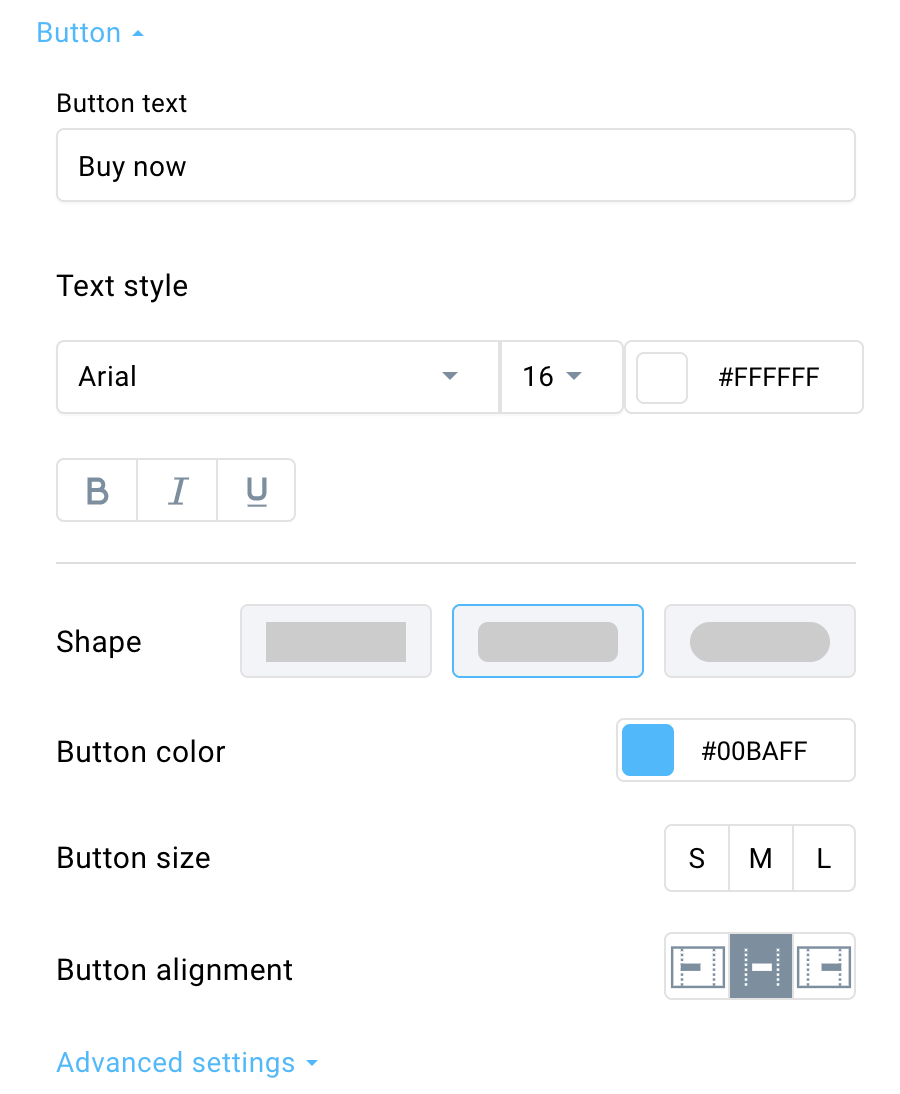Click the Buy now button text field
Screen dimensions: 900x1094
pos(456,165)
